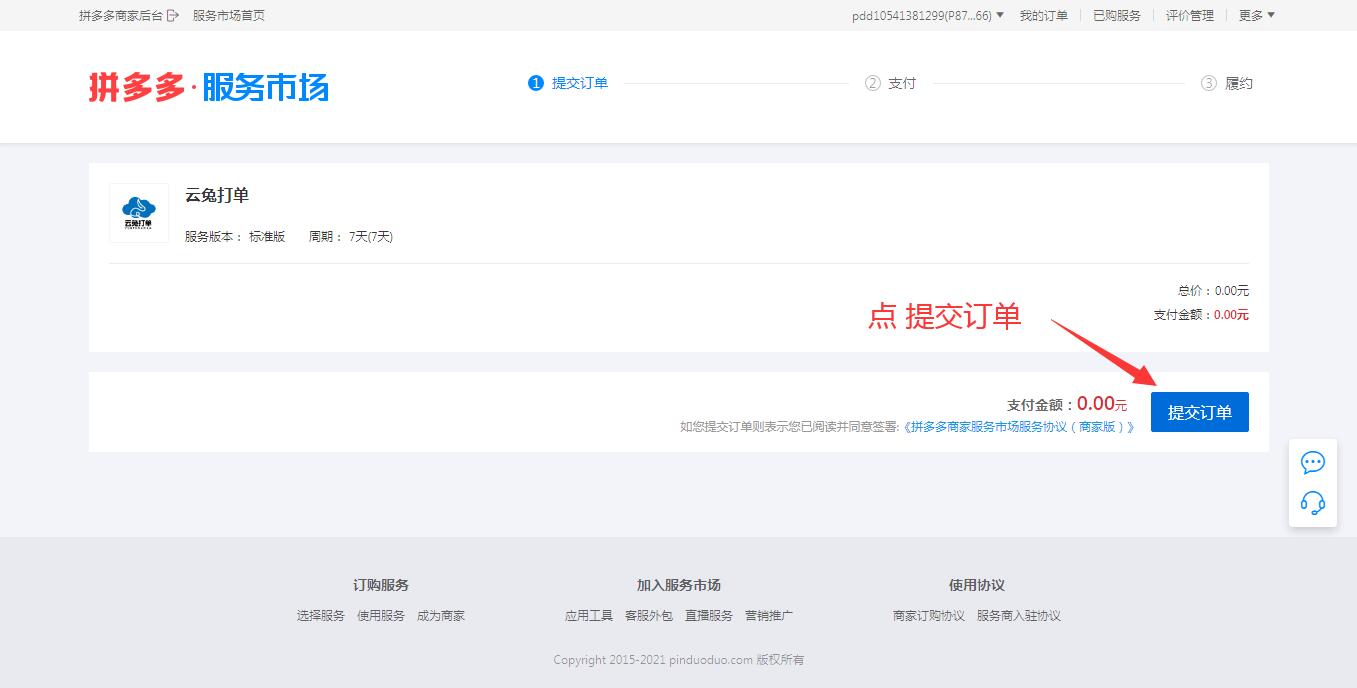Open 已购服务 in top bar
The image size is (1357, 688).
pyautogui.click(x=1117, y=15)
